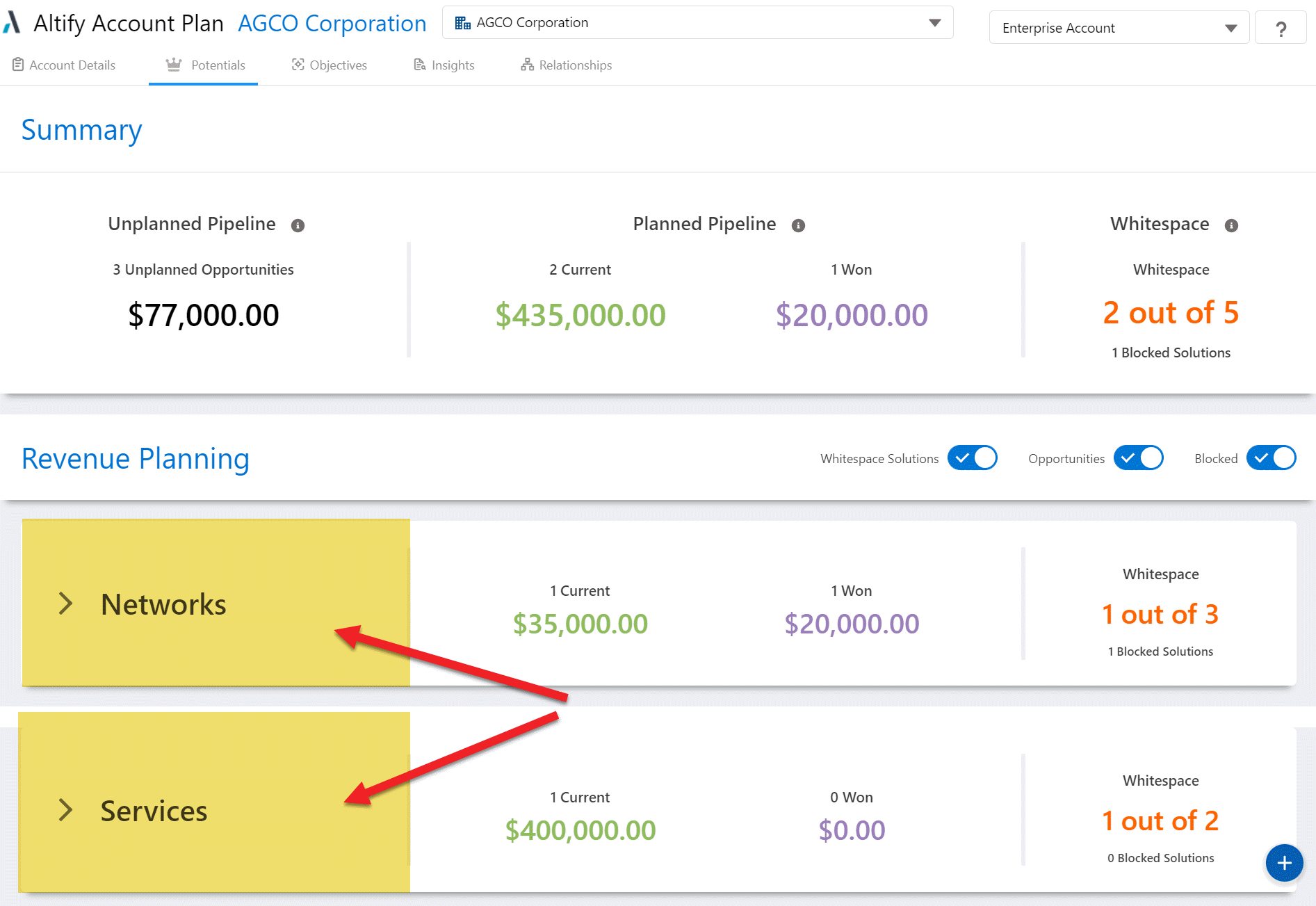Toggle the Opportunities switch
Viewport: 1316px width, 906px height.
[x=1139, y=458]
